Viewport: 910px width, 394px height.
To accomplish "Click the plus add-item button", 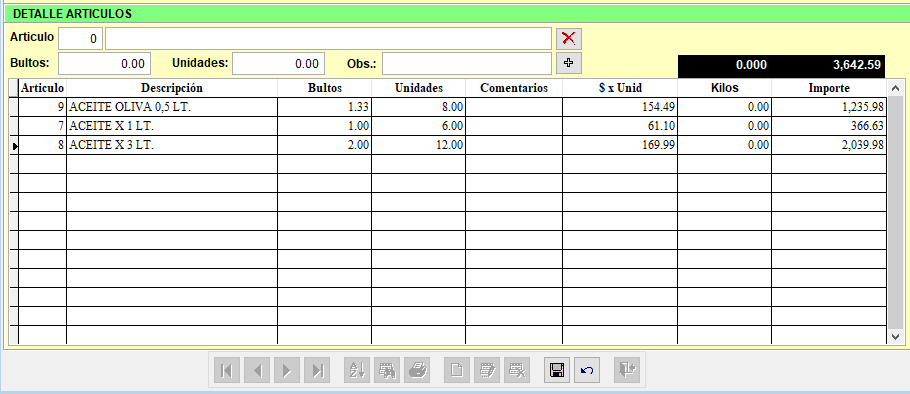I will (569, 63).
